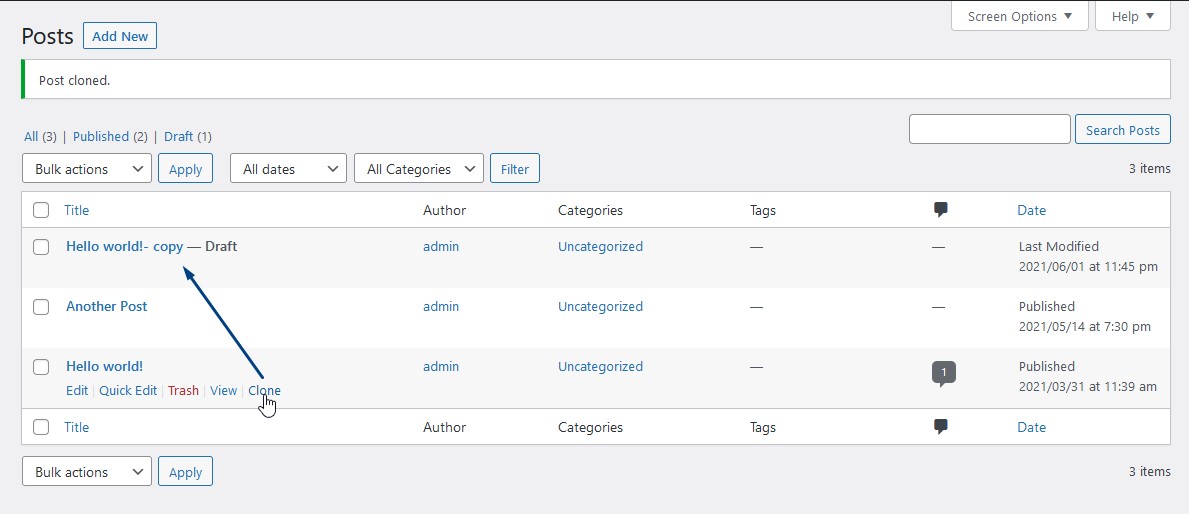1189x514 pixels.
Task: Click the Add New post button
Action: coord(120,36)
